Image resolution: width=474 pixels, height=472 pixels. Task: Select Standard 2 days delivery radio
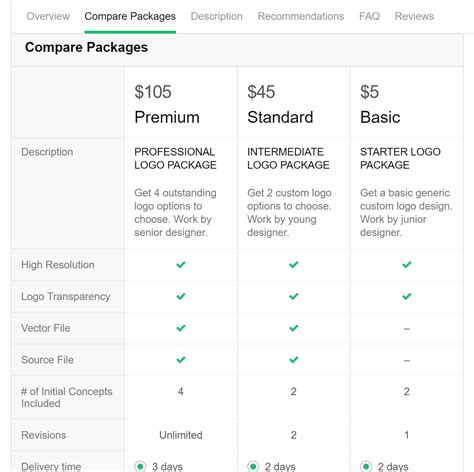[253, 466]
